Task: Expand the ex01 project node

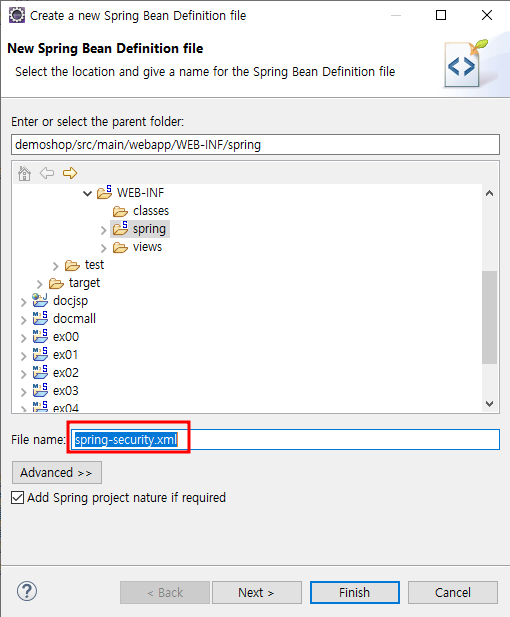Action: coord(24,356)
